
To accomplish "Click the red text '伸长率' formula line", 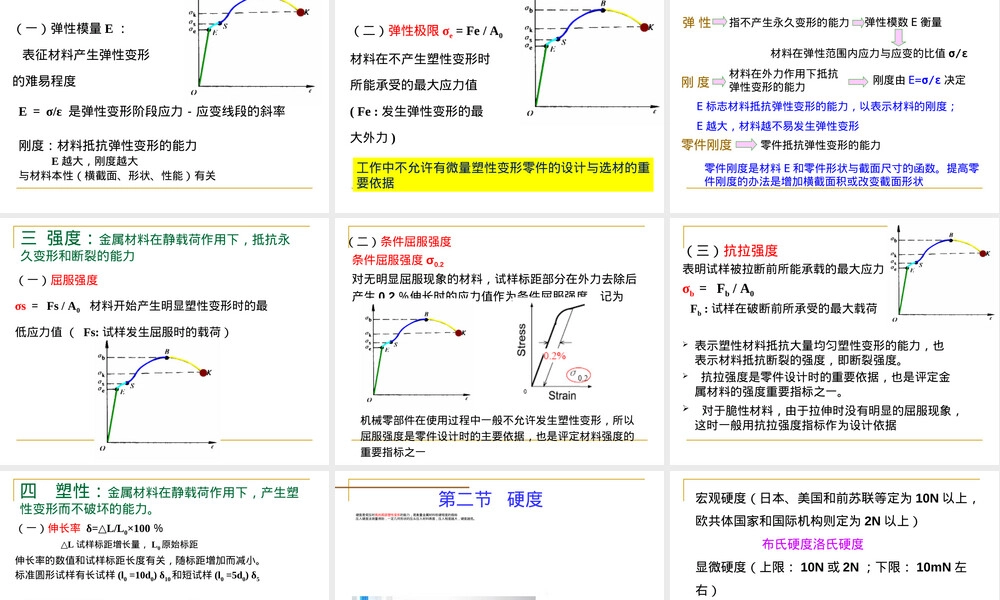I will click(x=90, y=529).
